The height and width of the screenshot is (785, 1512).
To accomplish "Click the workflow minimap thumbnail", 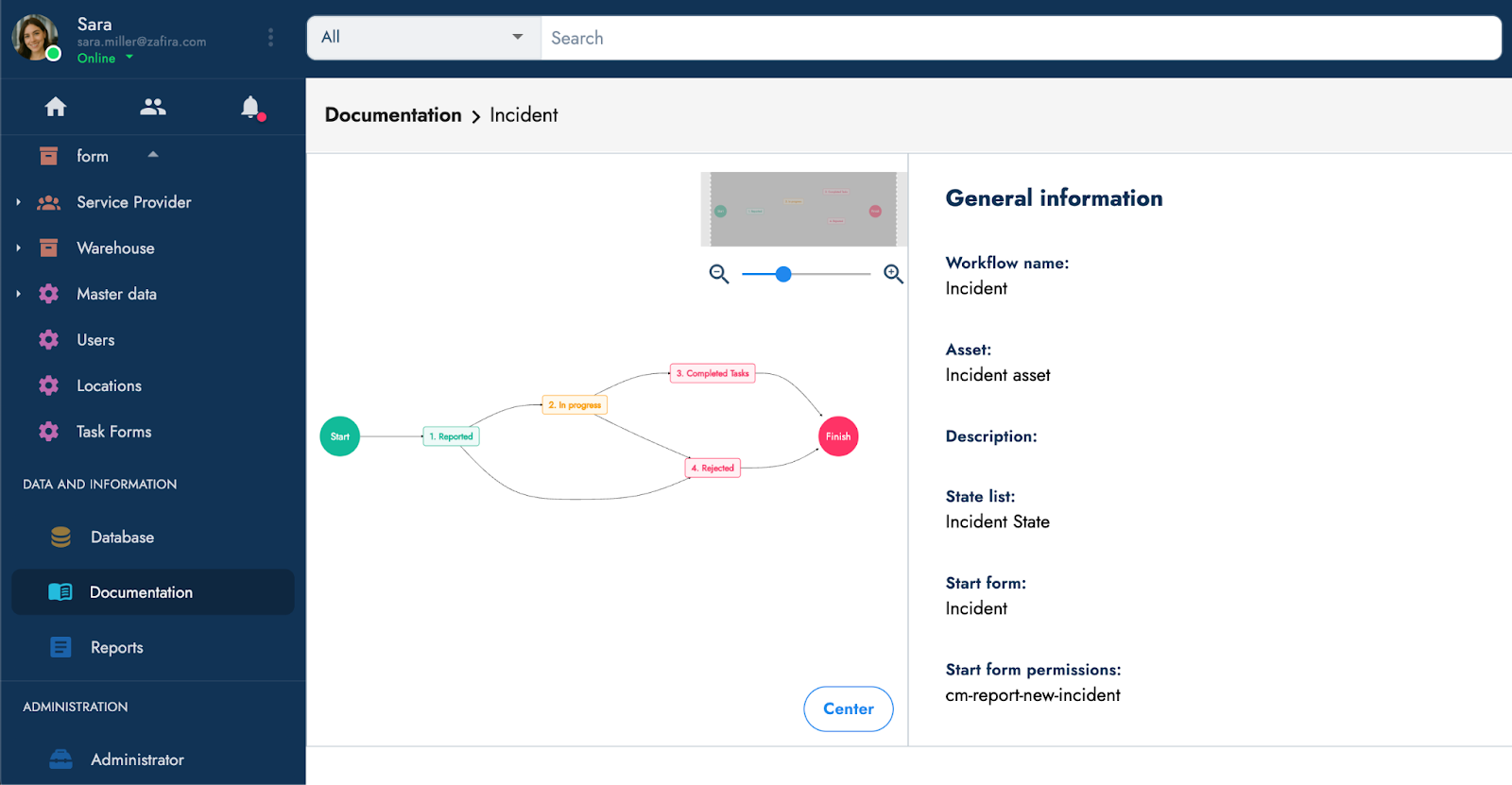I will pos(802,209).
